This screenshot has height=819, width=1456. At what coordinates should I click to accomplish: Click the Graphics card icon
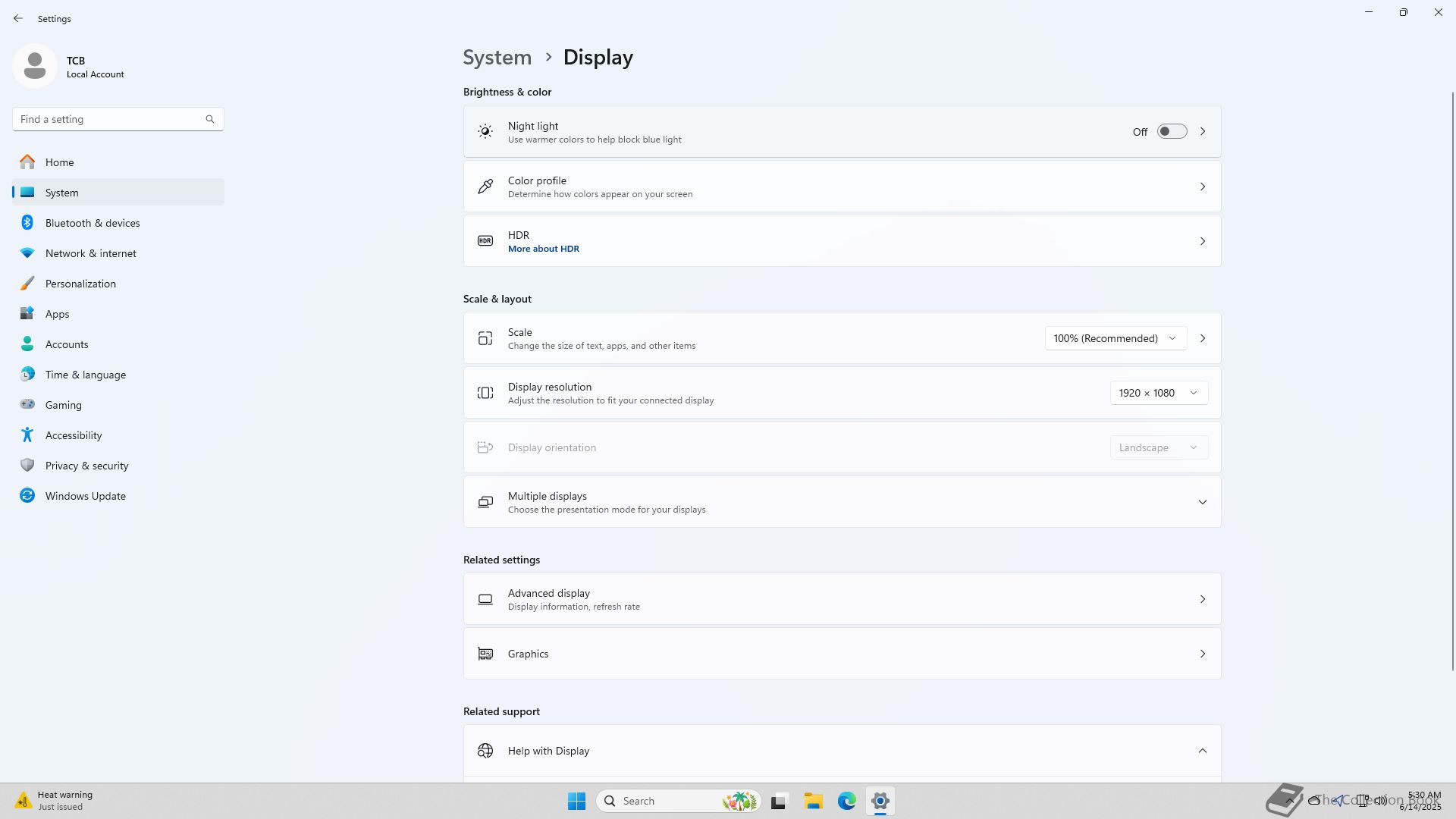point(485,654)
